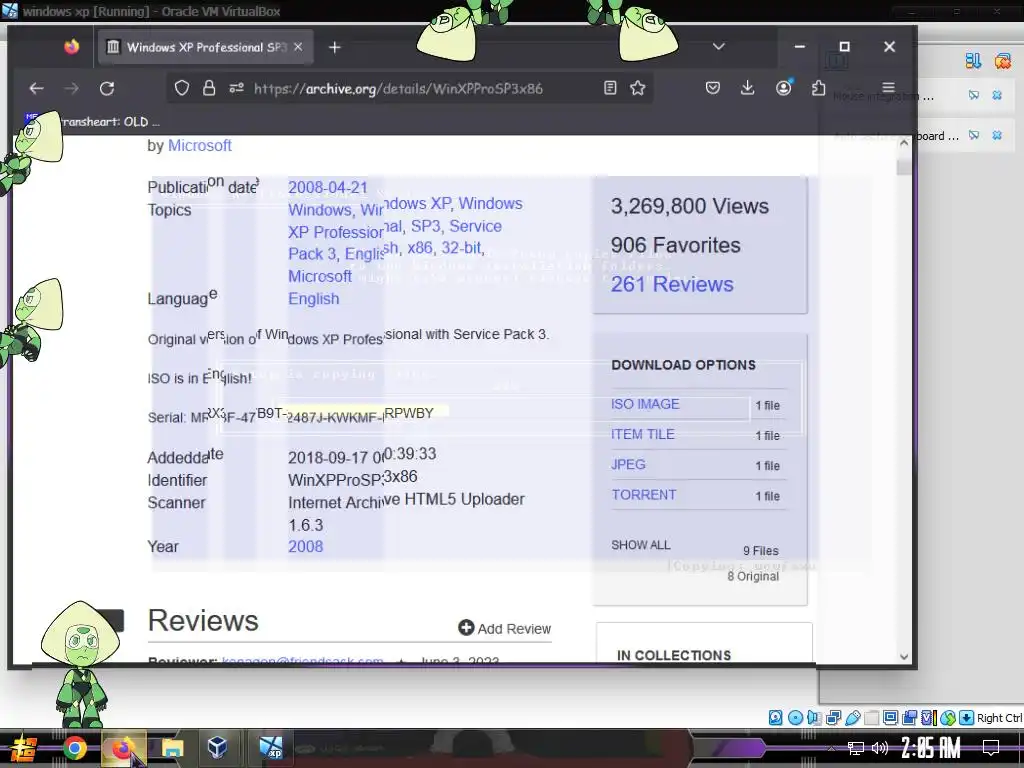Click the VirtualBox keyboard capture arrow icon
The width and height of the screenshot is (1024, 768).
click(967, 718)
